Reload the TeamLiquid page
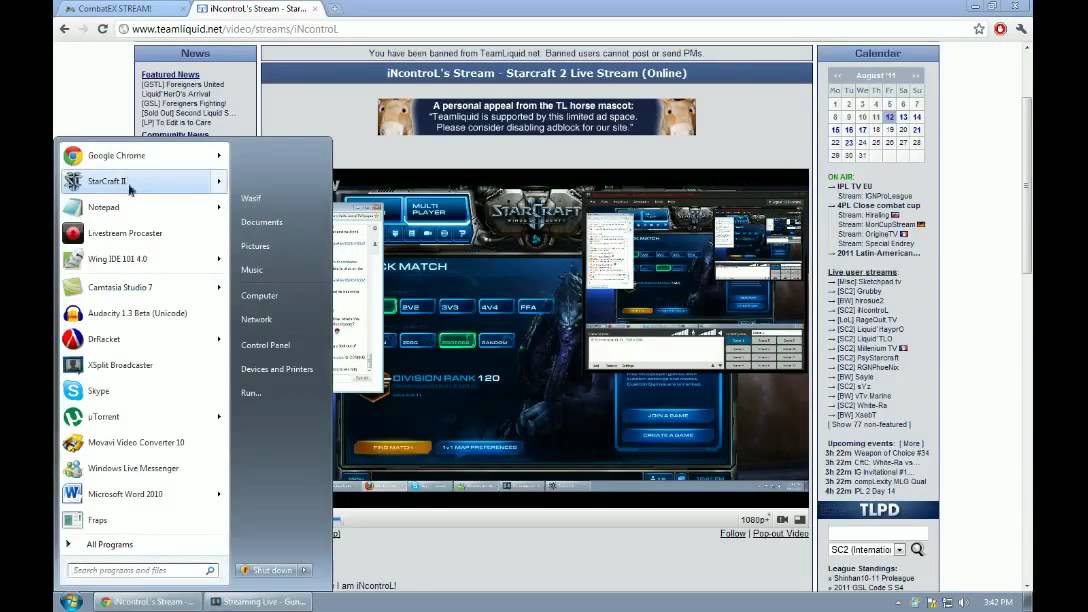 [x=103, y=29]
